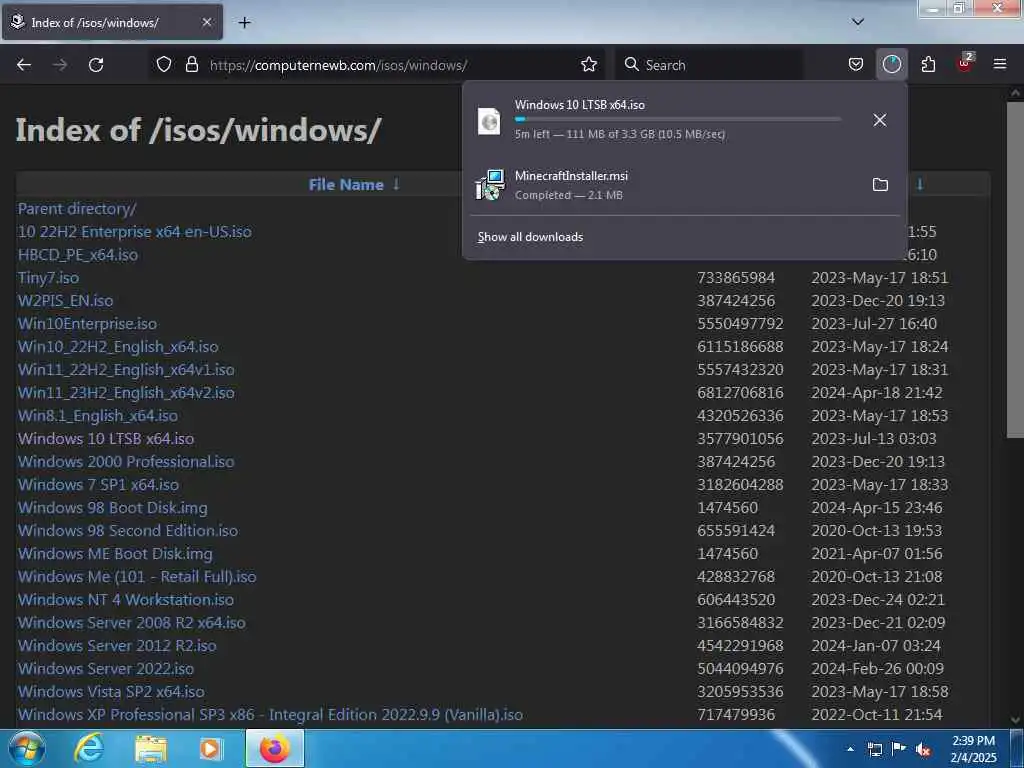Open Win10_22H2_English_x64.iso link
Image resolution: width=1024 pixels, height=768 pixels.
click(118, 346)
